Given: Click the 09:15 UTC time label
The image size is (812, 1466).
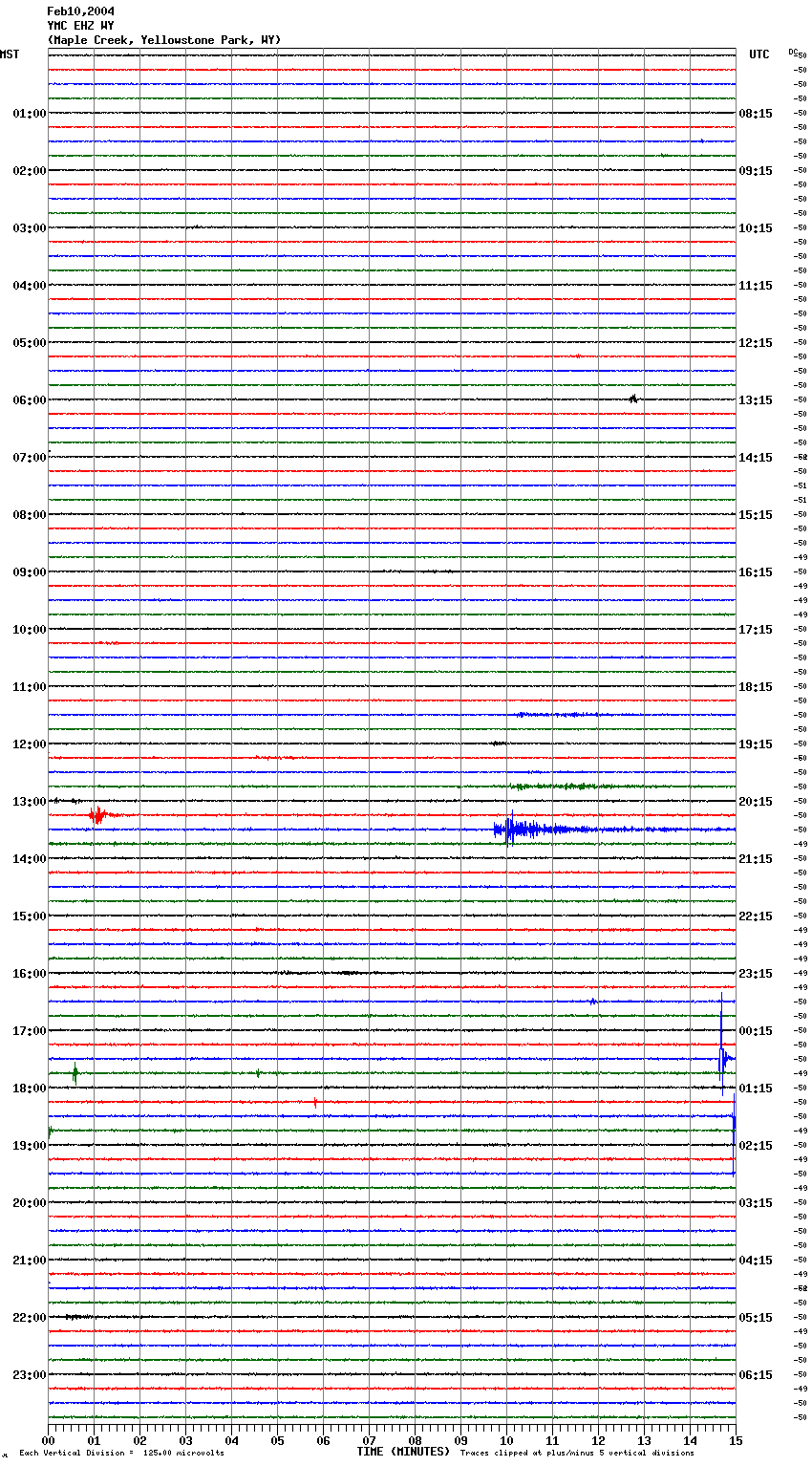Looking at the screenshot, I should (756, 171).
